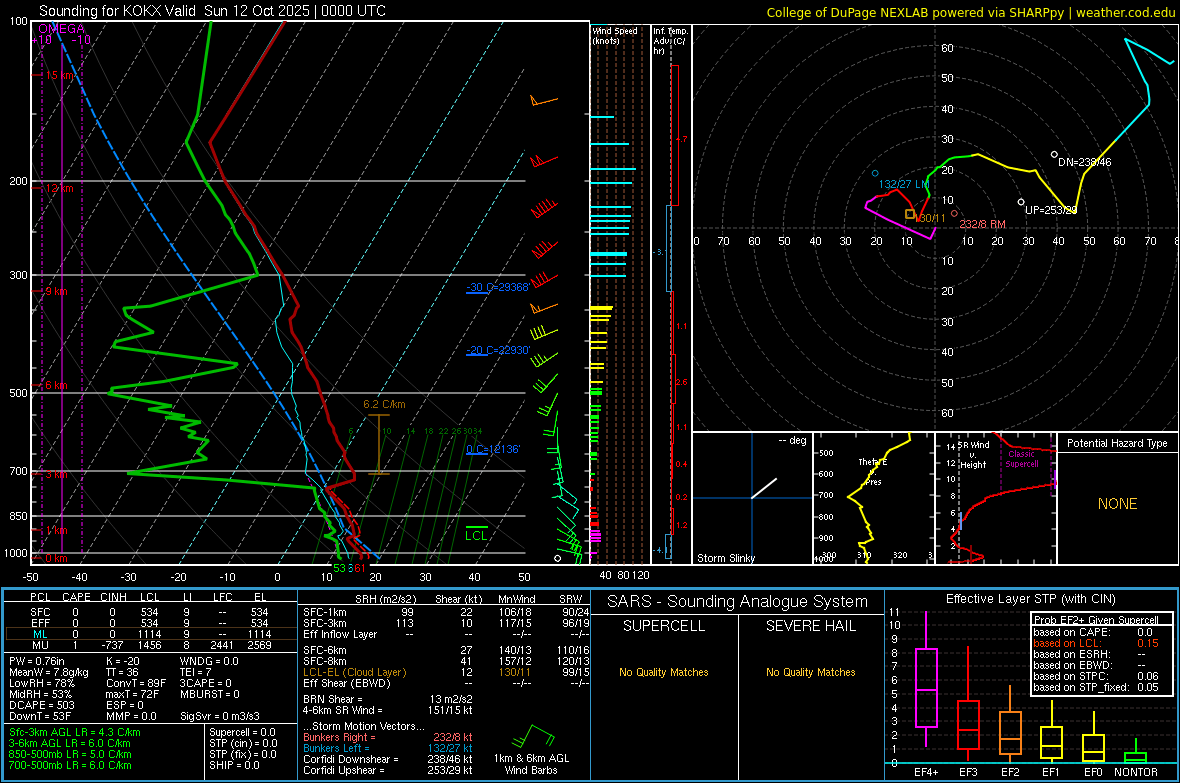Viewport: 1180px width, 783px height.
Task: Click the Corfidi Upshear = 253/29 kt line
Action: tap(388, 770)
